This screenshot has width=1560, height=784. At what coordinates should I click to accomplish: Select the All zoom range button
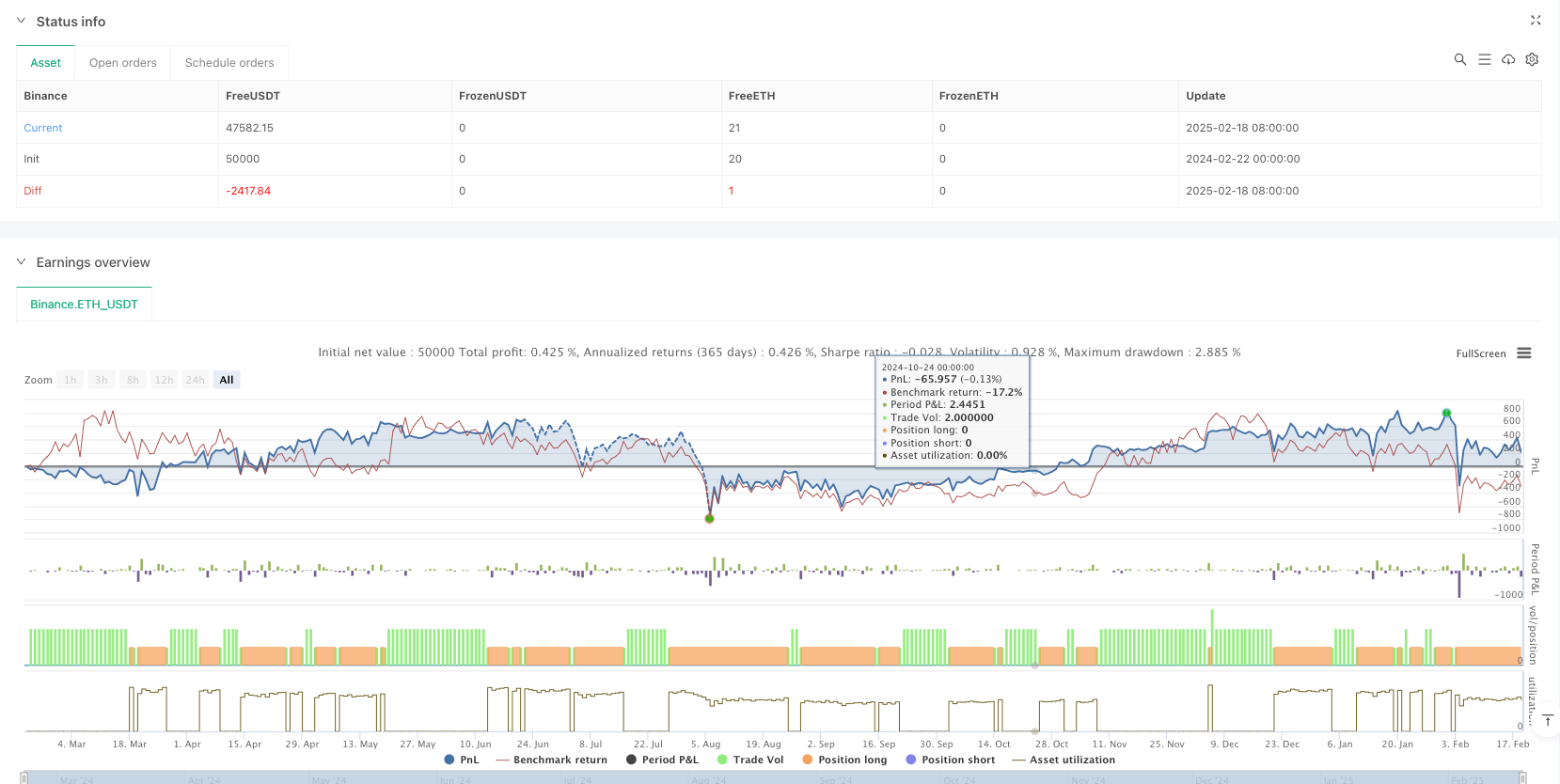[227, 380]
